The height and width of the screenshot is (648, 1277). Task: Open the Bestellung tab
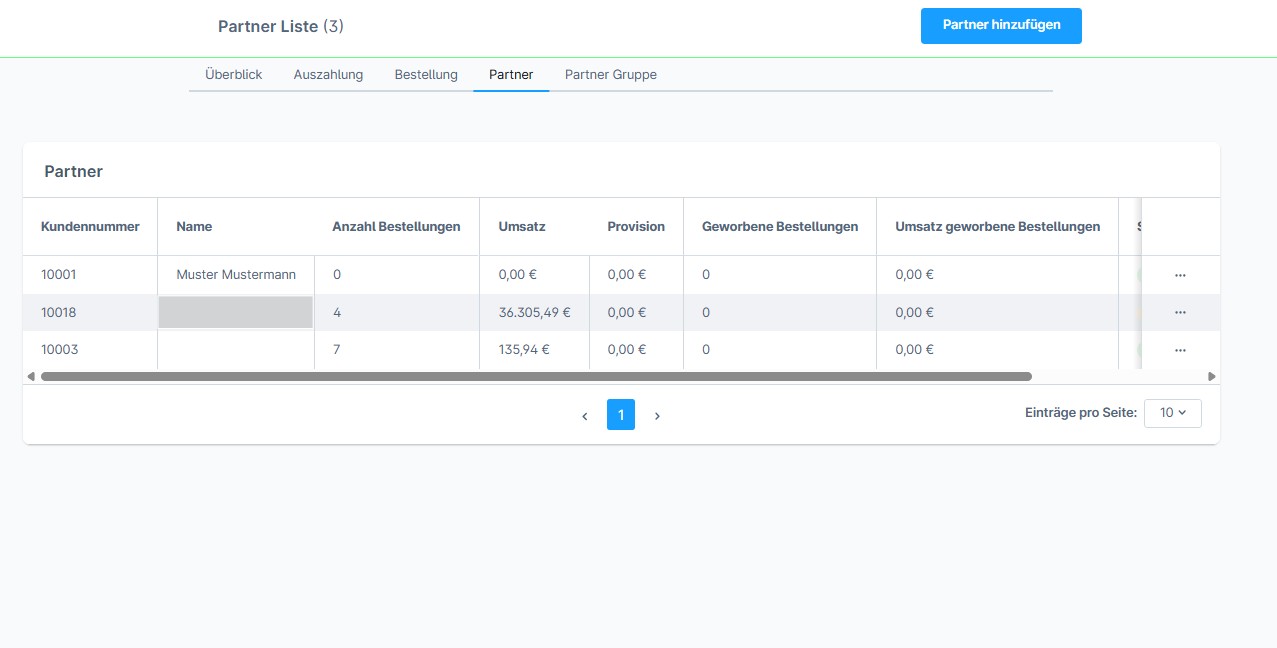click(x=426, y=75)
